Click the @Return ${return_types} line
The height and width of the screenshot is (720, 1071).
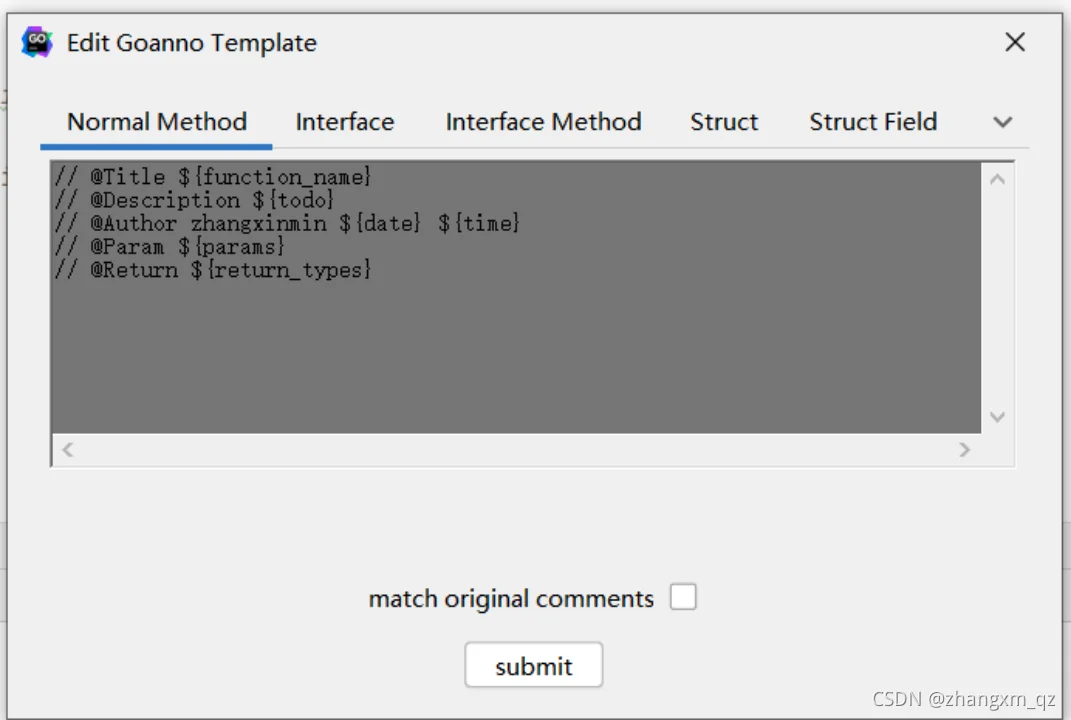[213, 270]
